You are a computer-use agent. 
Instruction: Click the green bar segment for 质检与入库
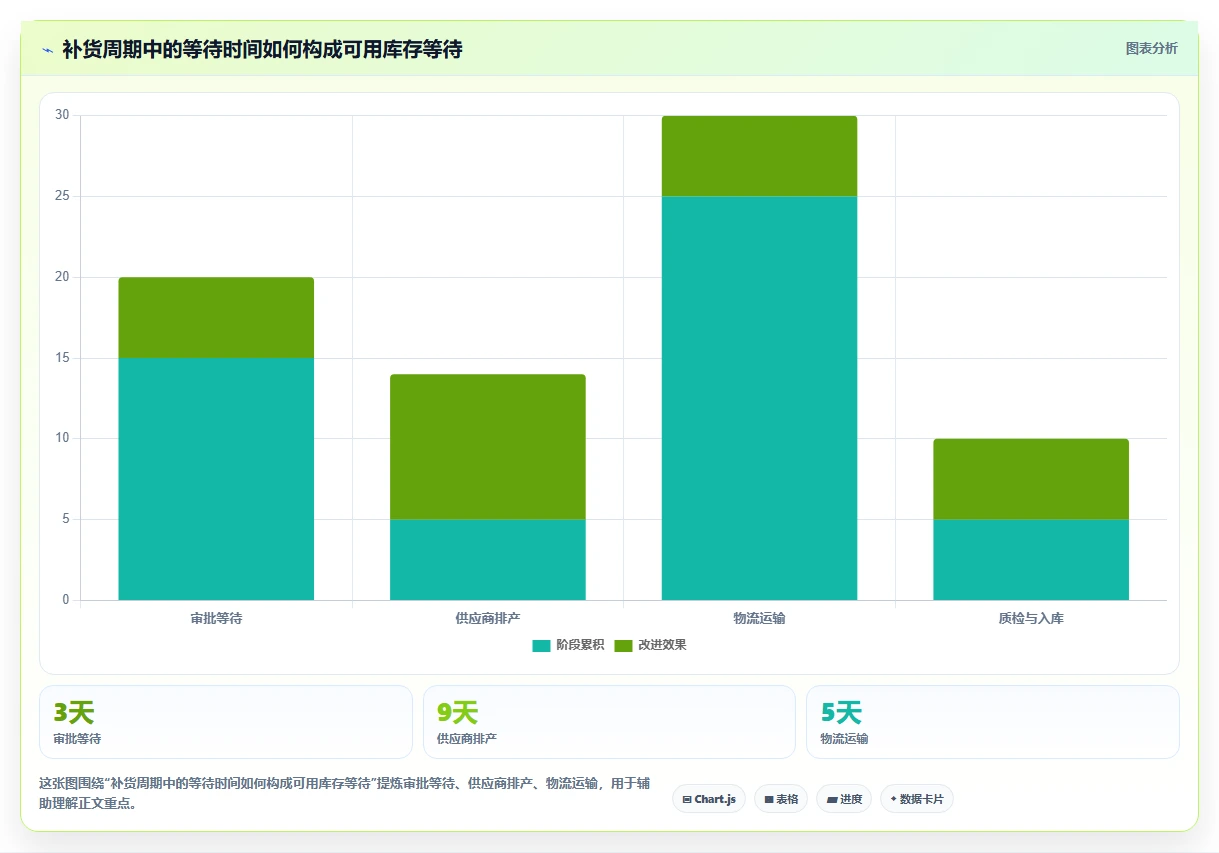point(1031,479)
